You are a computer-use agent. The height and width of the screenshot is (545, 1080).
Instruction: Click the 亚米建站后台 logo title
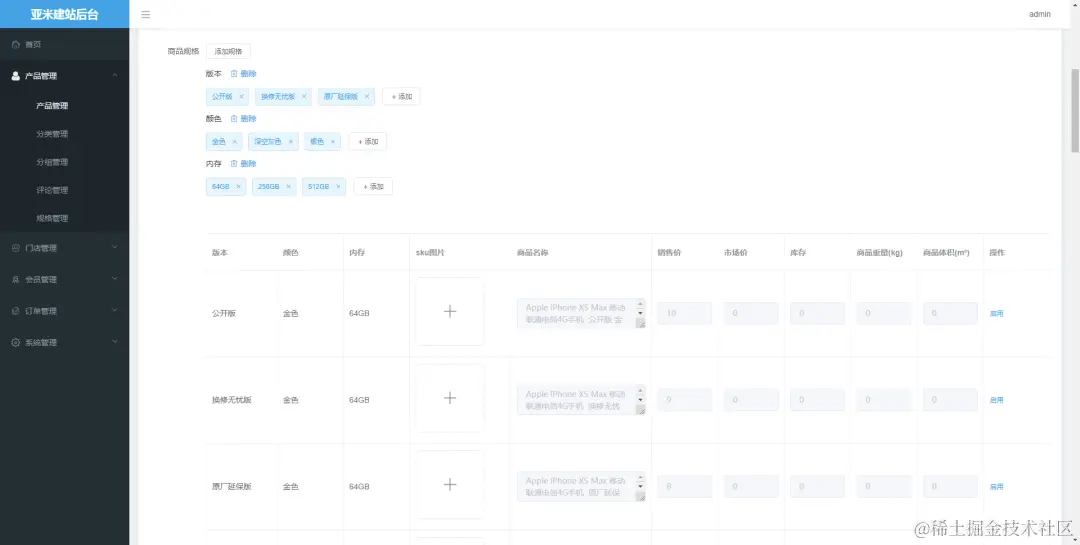64,14
